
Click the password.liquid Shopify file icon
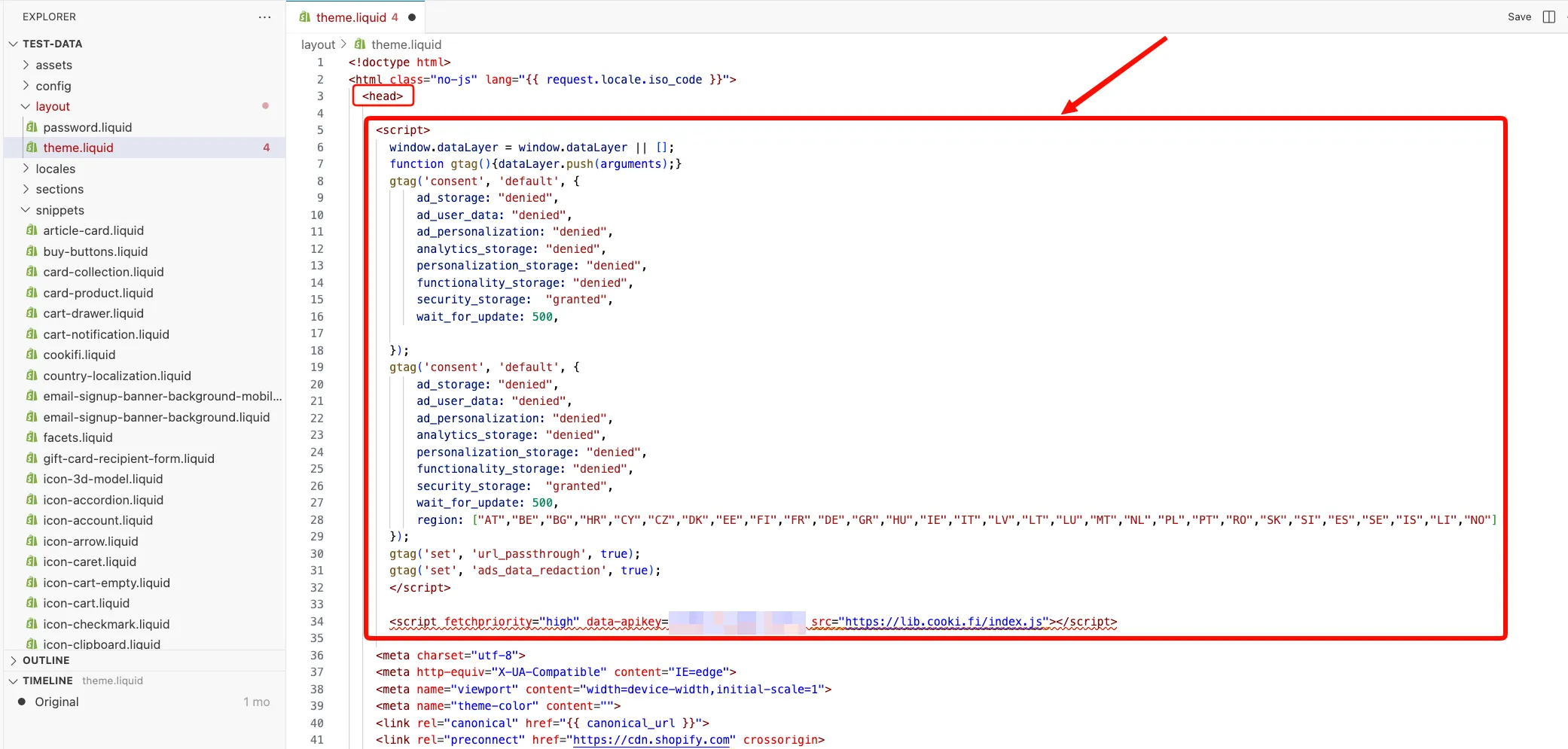click(x=32, y=127)
